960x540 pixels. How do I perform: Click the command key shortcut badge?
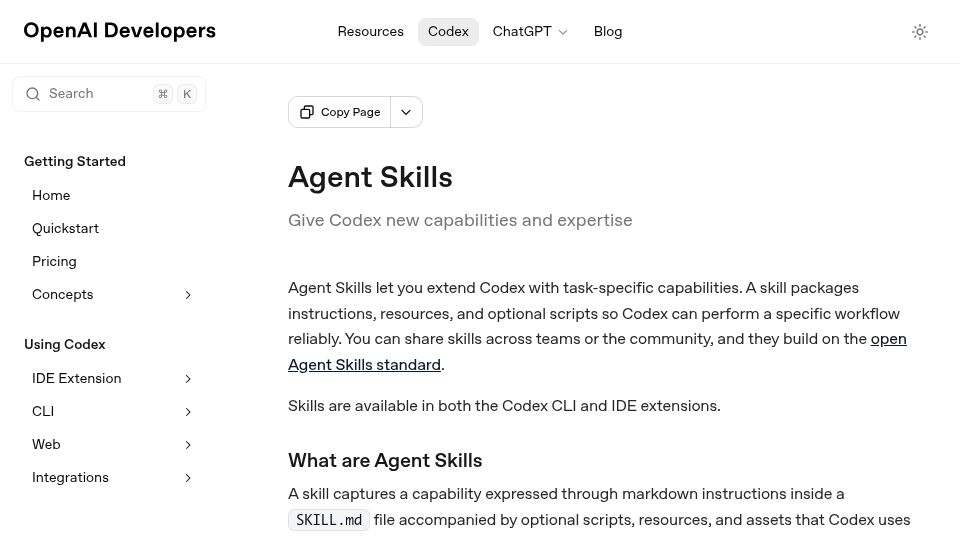click(x=163, y=94)
